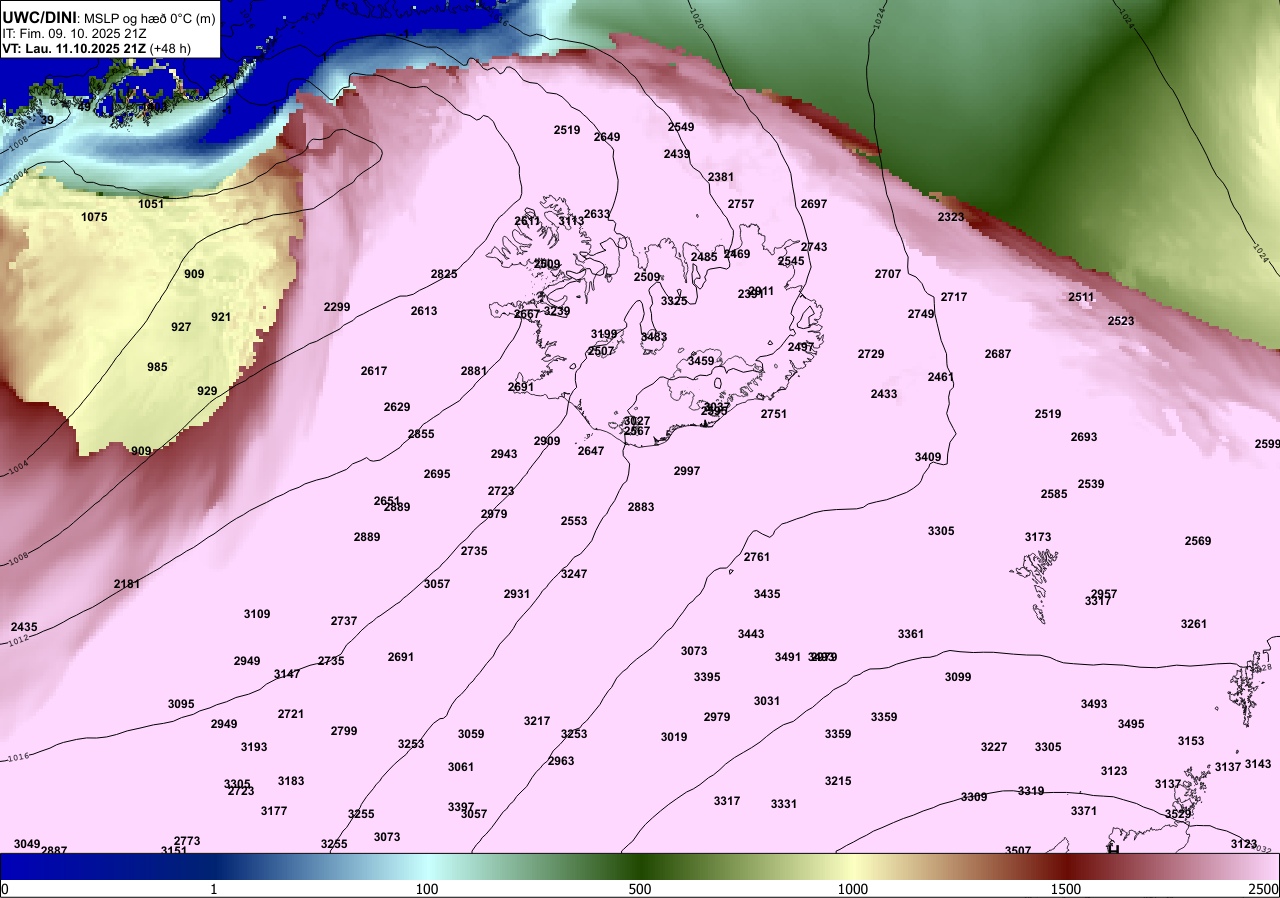The image size is (1280, 898).
Task: Click the height value 2997
Action: click(687, 471)
